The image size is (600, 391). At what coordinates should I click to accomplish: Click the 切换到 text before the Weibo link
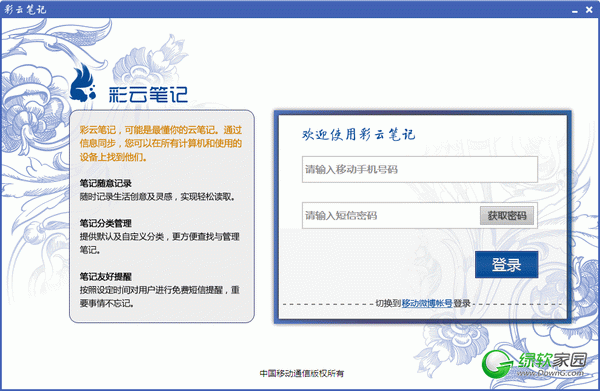tap(388, 304)
